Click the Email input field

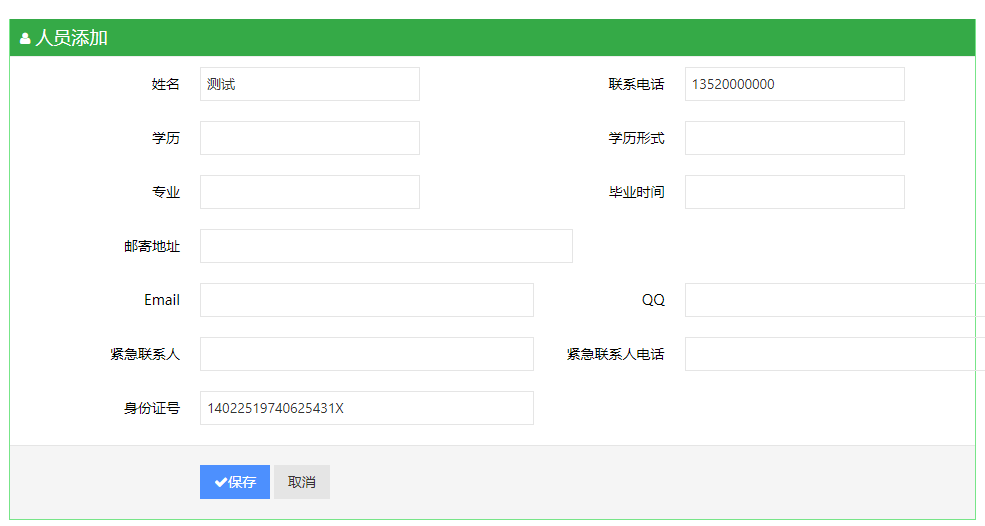(x=367, y=300)
